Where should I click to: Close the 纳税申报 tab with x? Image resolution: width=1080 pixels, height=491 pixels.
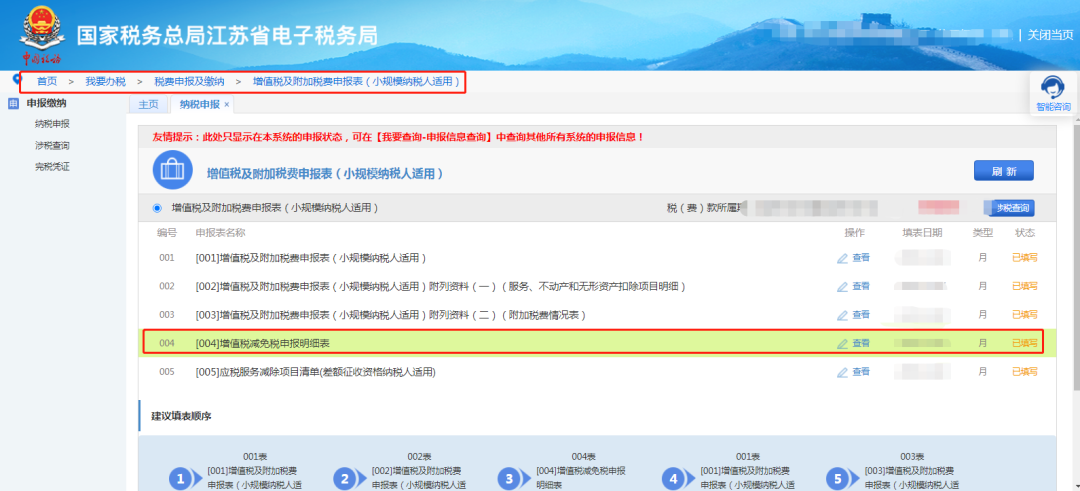tap(227, 105)
